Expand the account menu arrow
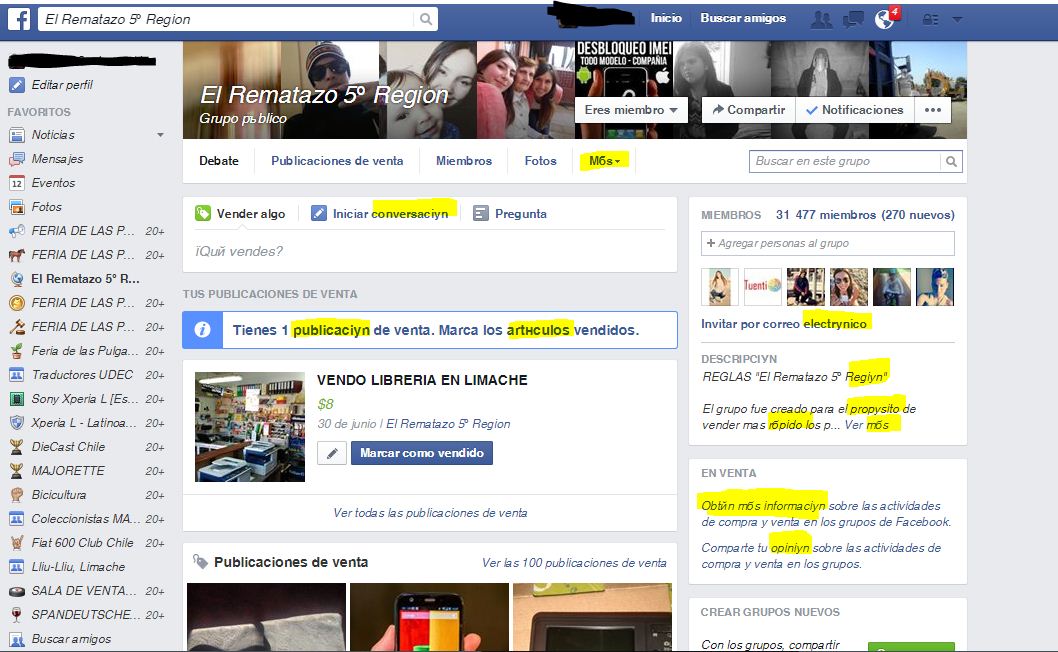This screenshot has width=1058, height=652. point(957,20)
